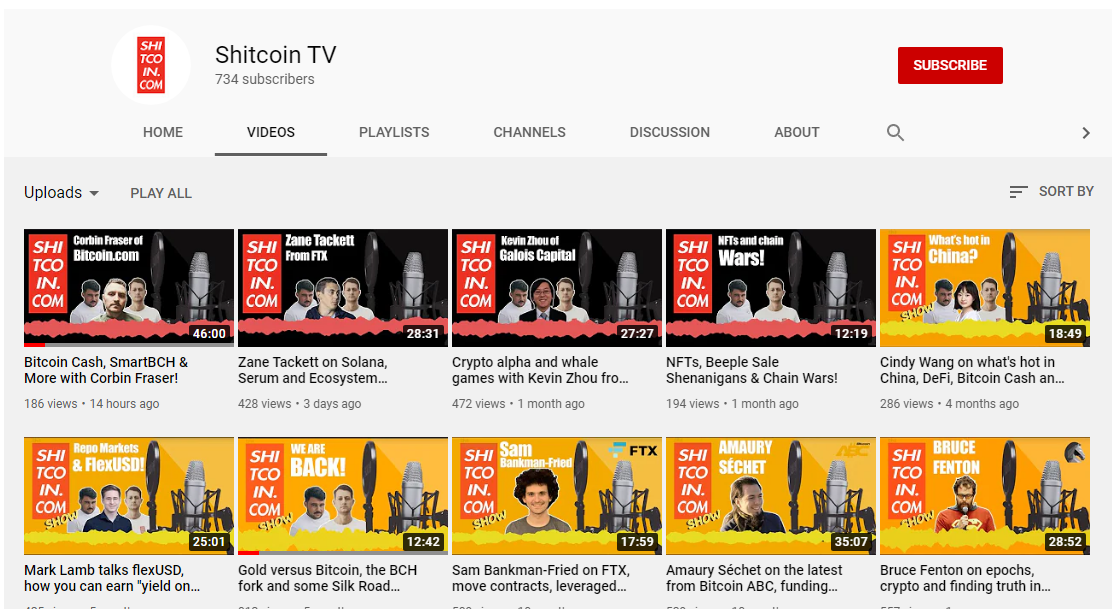This screenshot has width=1112, height=609.
Task: Open Kevin Zhou of Galois Capital thumbnail
Action: point(557,288)
